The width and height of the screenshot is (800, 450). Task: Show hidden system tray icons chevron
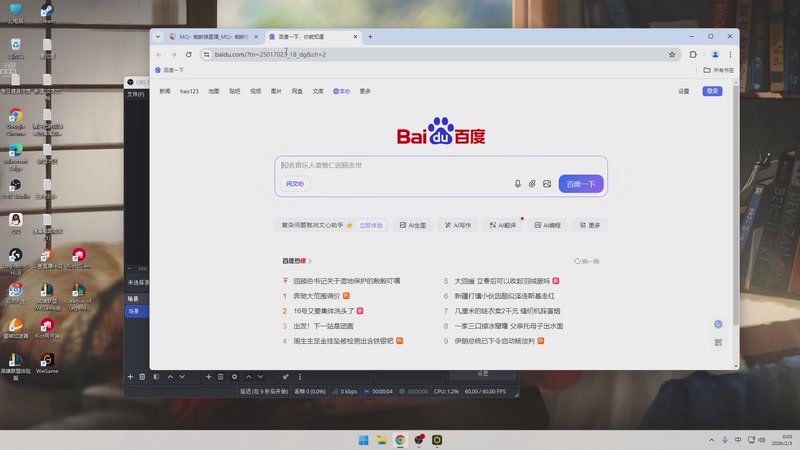click(711, 440)
